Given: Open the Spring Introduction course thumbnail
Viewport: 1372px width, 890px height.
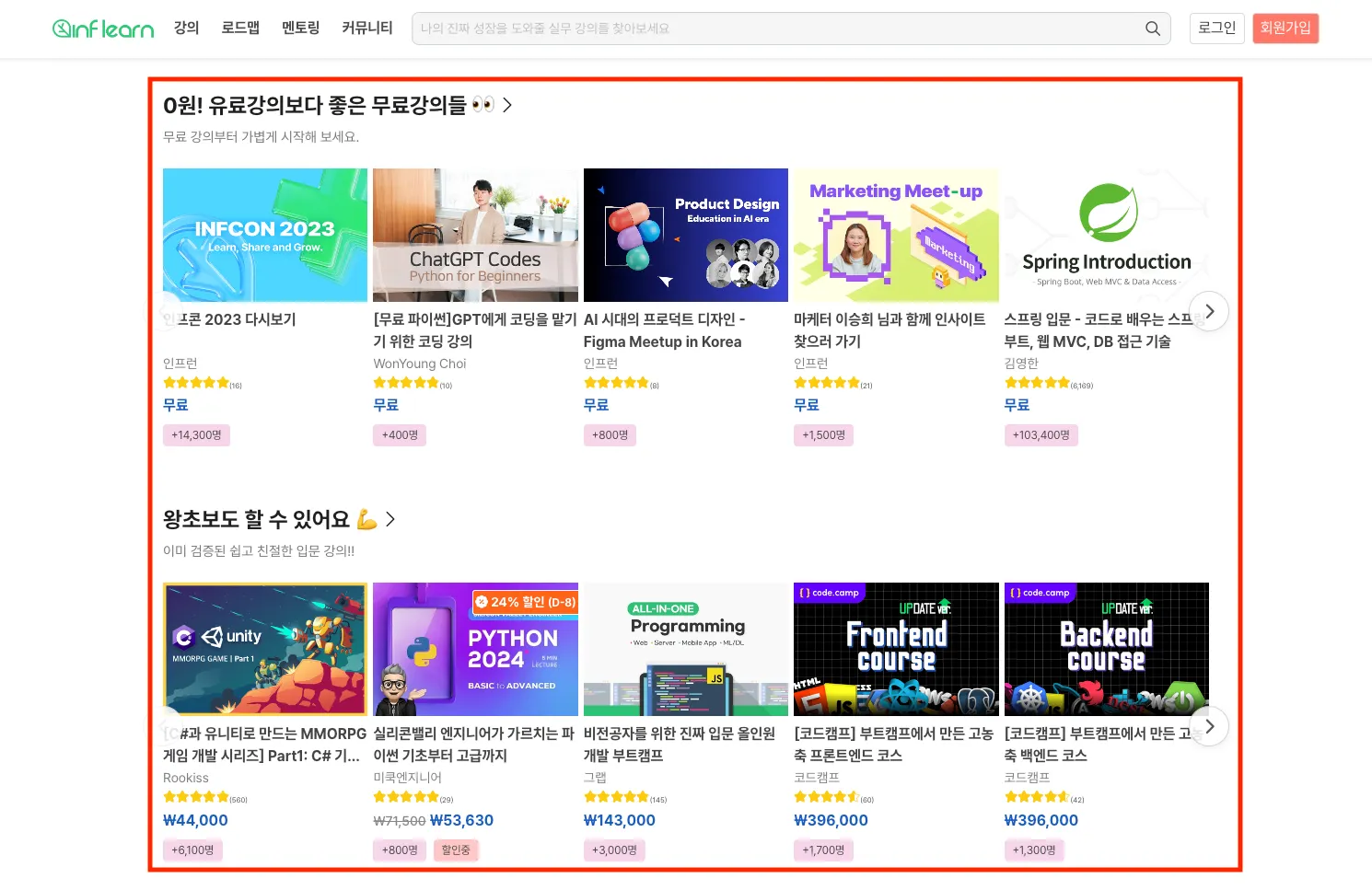Looking at the screenshot, I should tap(1106, 235).
